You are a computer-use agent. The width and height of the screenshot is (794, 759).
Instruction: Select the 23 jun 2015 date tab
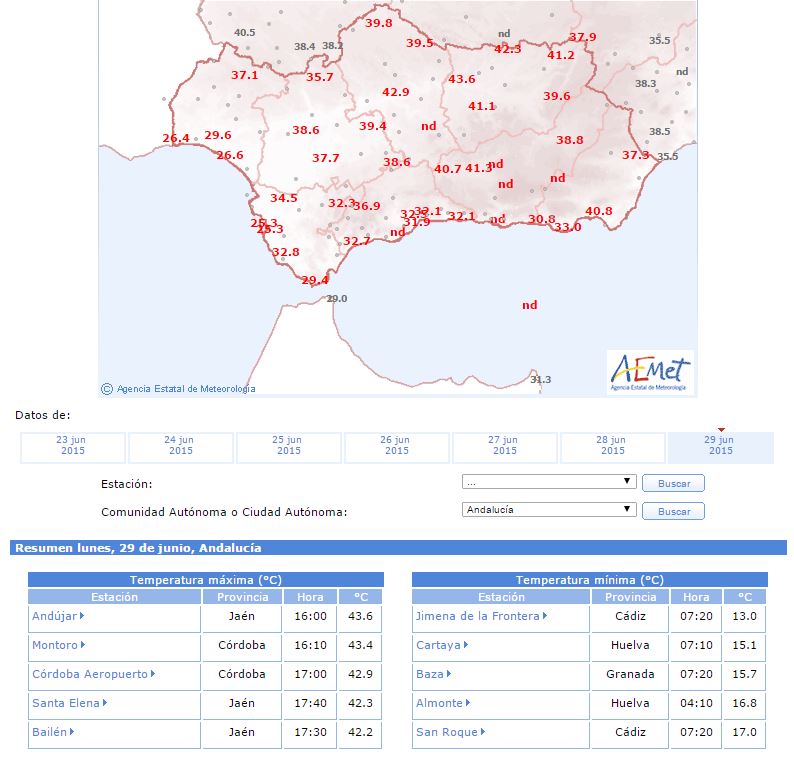[72, 448]
